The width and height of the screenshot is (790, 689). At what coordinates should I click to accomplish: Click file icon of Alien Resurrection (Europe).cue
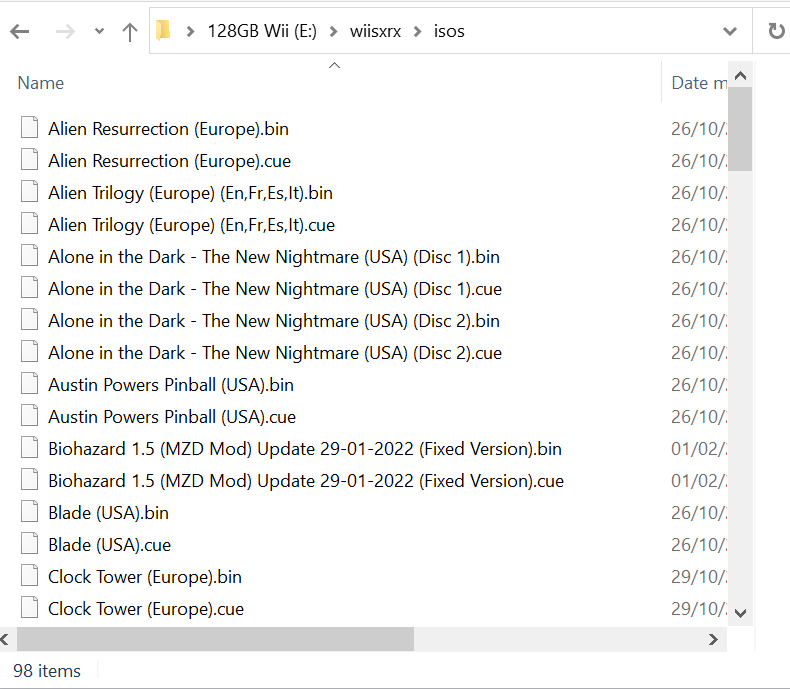click(29, 159)
